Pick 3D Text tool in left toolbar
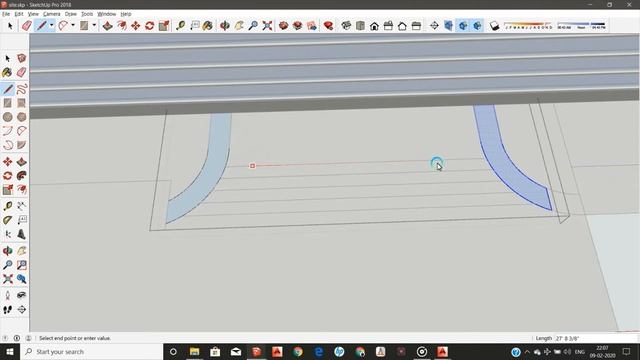 click(22, 234)
